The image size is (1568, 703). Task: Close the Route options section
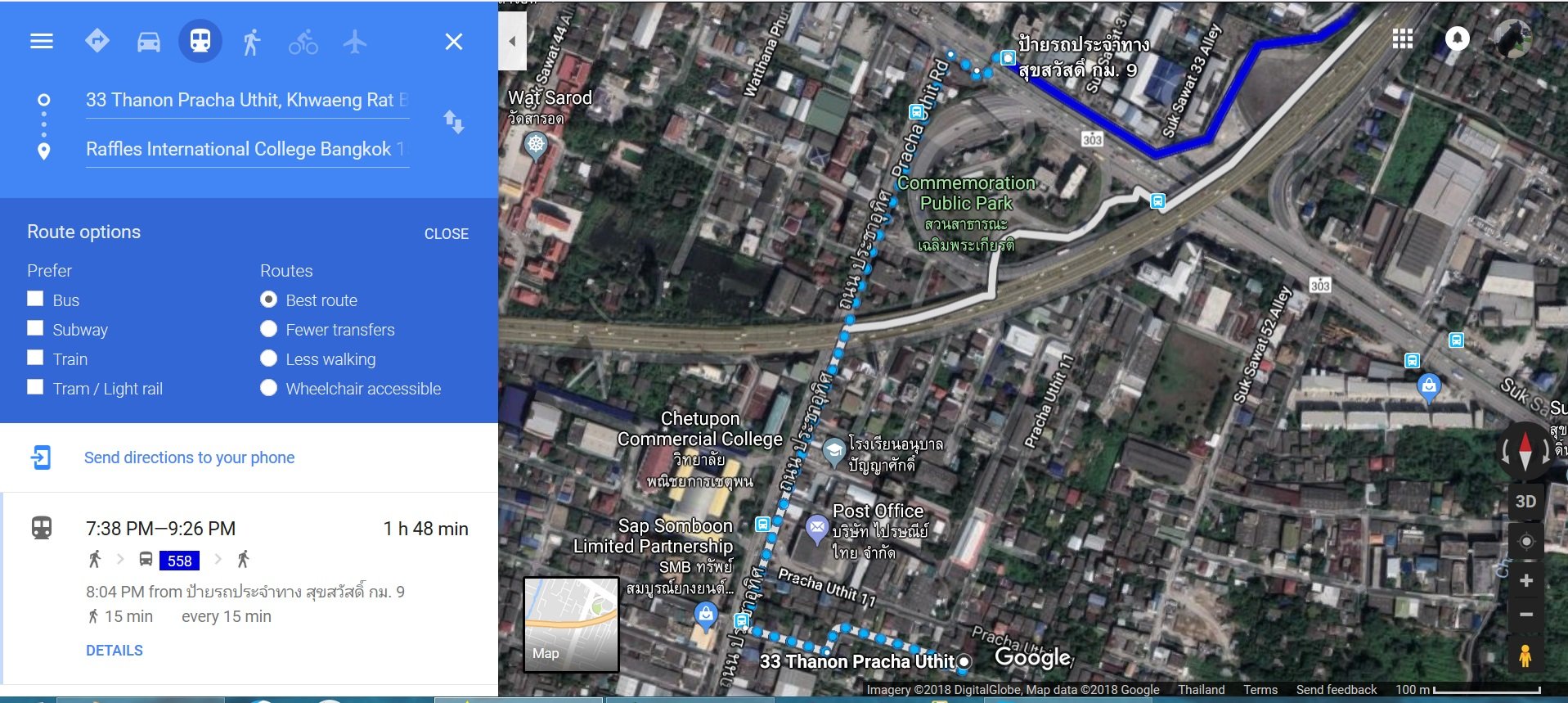pyautogui.click(x=447, y=234)
